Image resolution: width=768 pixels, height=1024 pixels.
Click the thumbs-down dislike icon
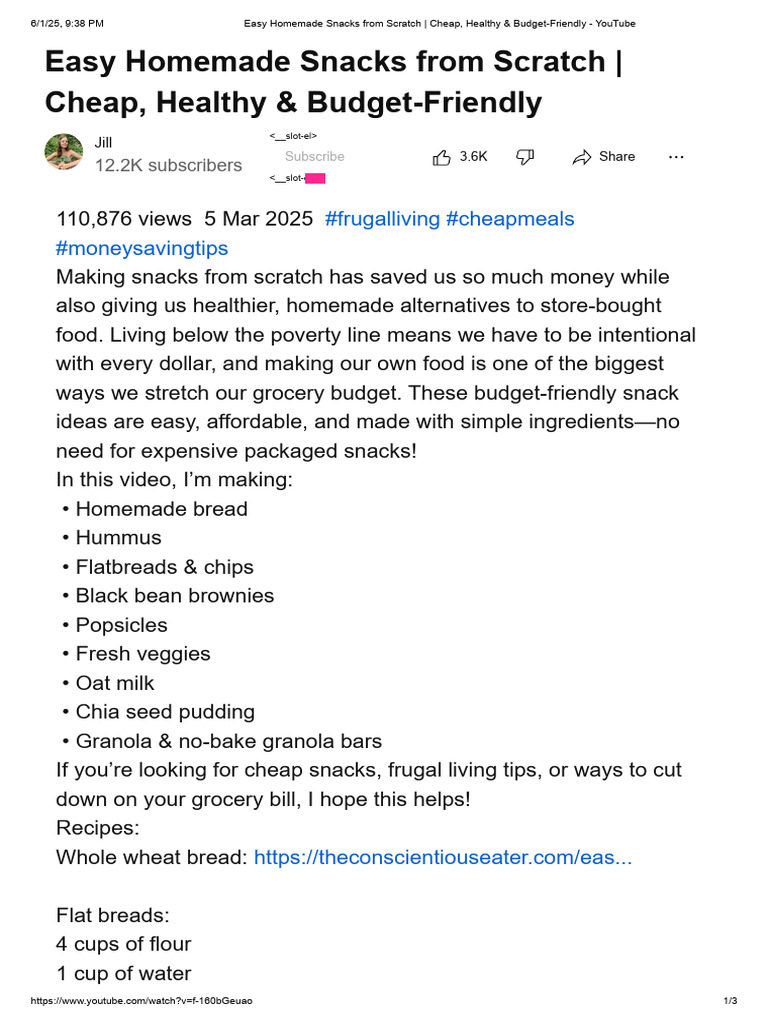pos(525,157)
